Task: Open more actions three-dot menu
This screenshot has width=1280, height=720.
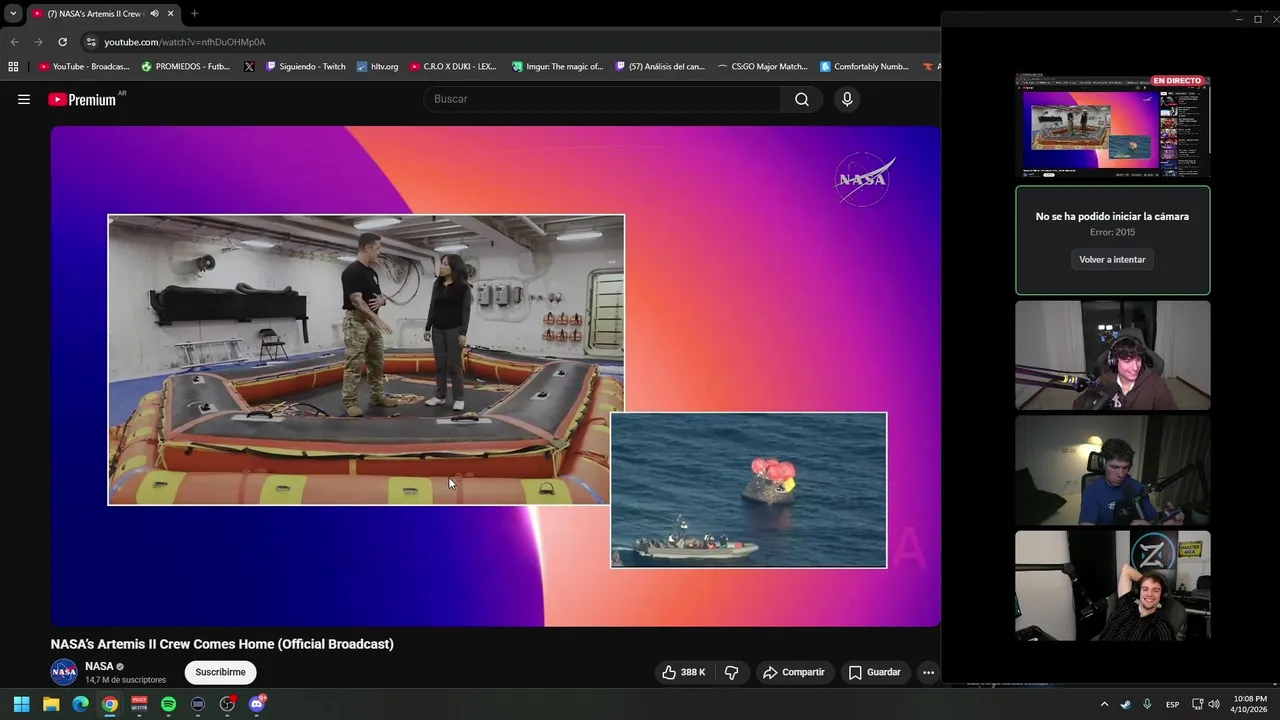Action: (x=928, y=672)
